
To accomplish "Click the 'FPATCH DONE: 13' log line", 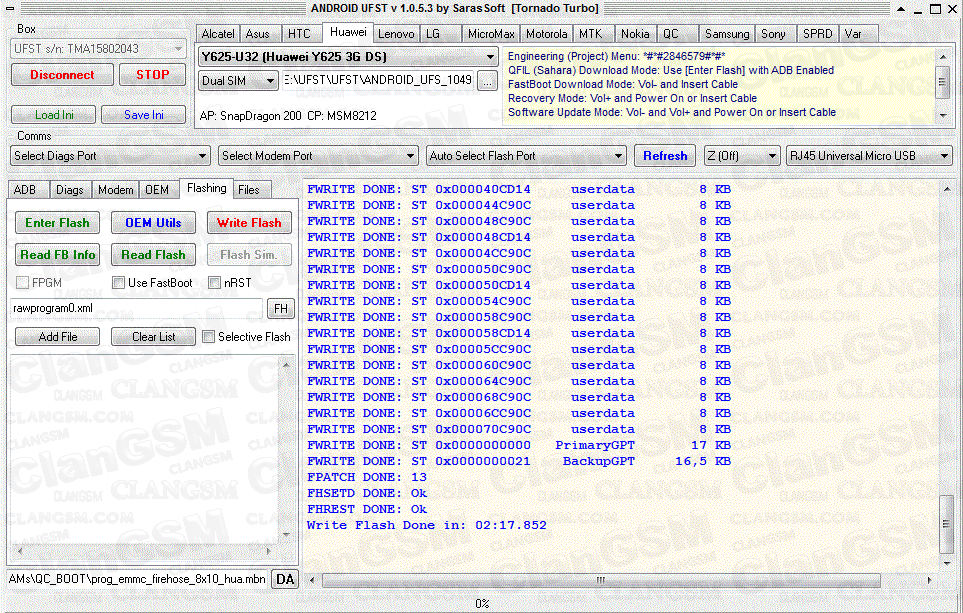I will pos(367,477).
